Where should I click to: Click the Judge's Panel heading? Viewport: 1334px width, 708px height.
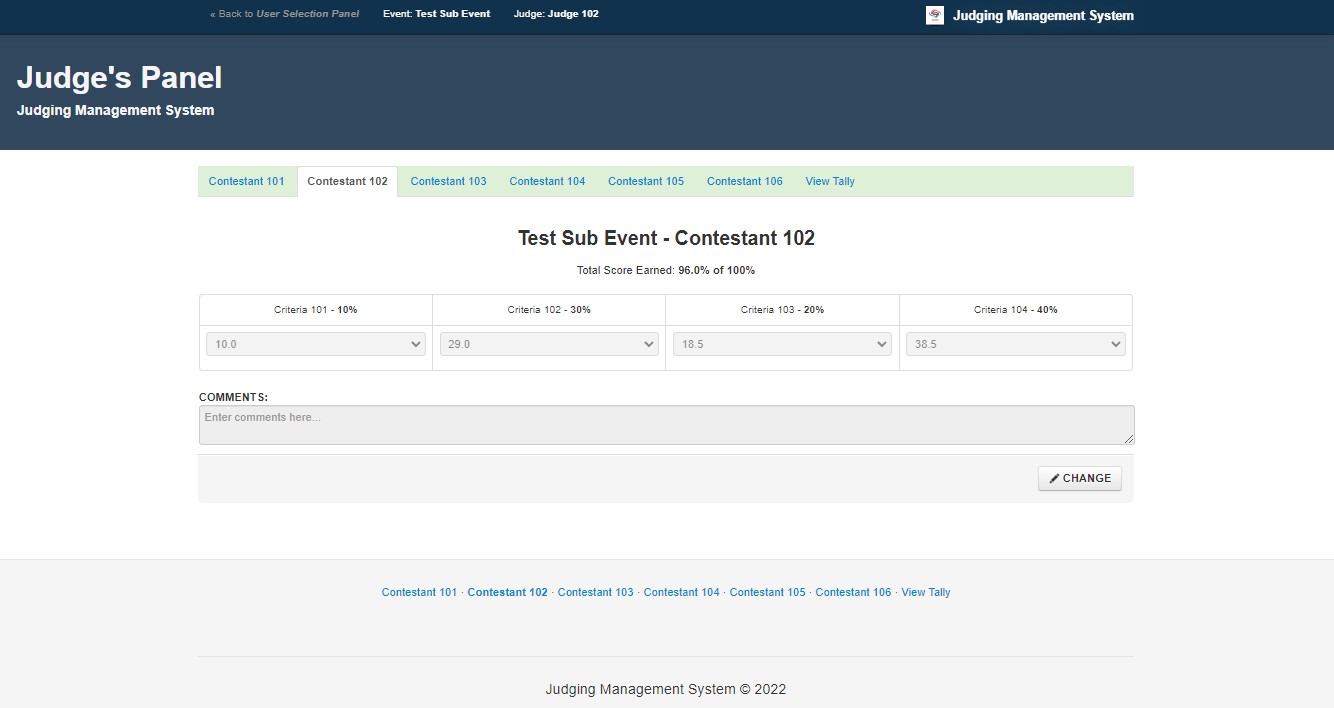tap(120, 78)
